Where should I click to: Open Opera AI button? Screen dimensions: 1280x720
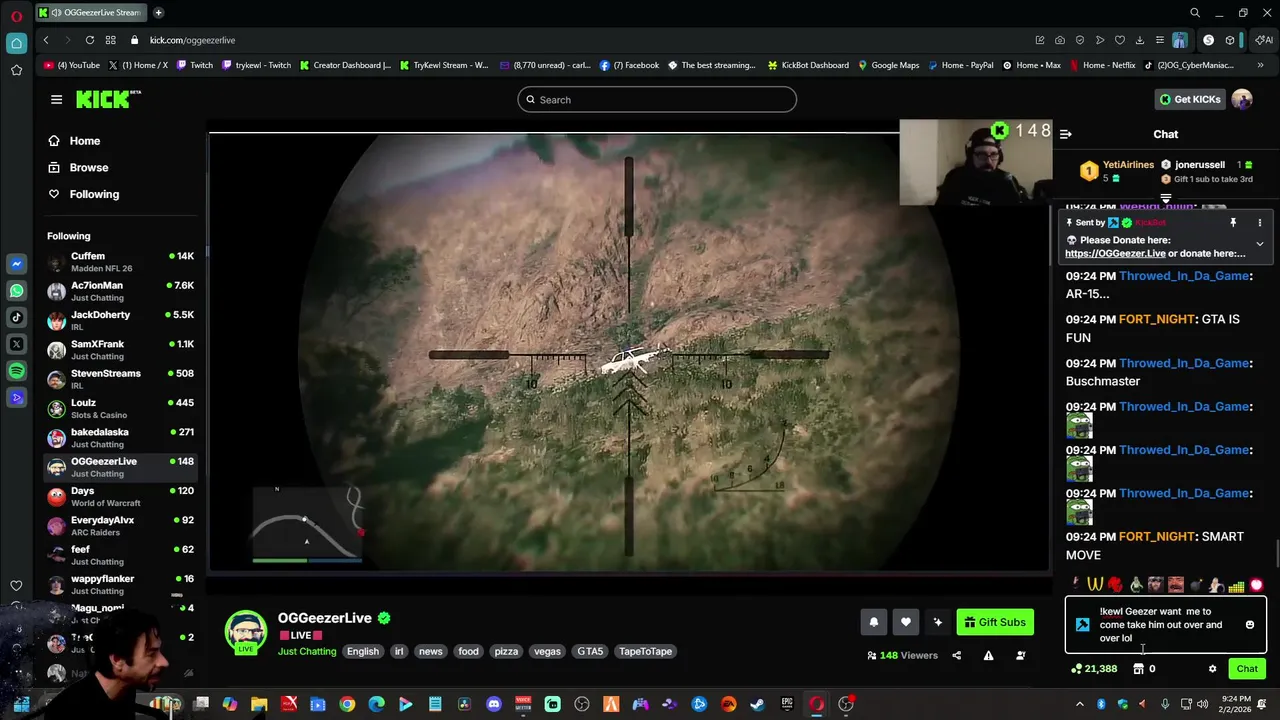1265,40
